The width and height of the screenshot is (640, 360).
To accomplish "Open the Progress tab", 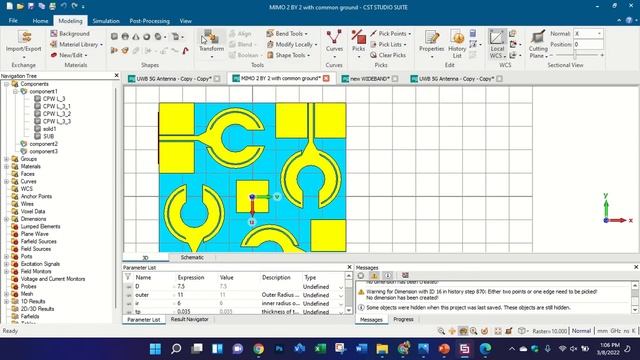I will 403,320.
